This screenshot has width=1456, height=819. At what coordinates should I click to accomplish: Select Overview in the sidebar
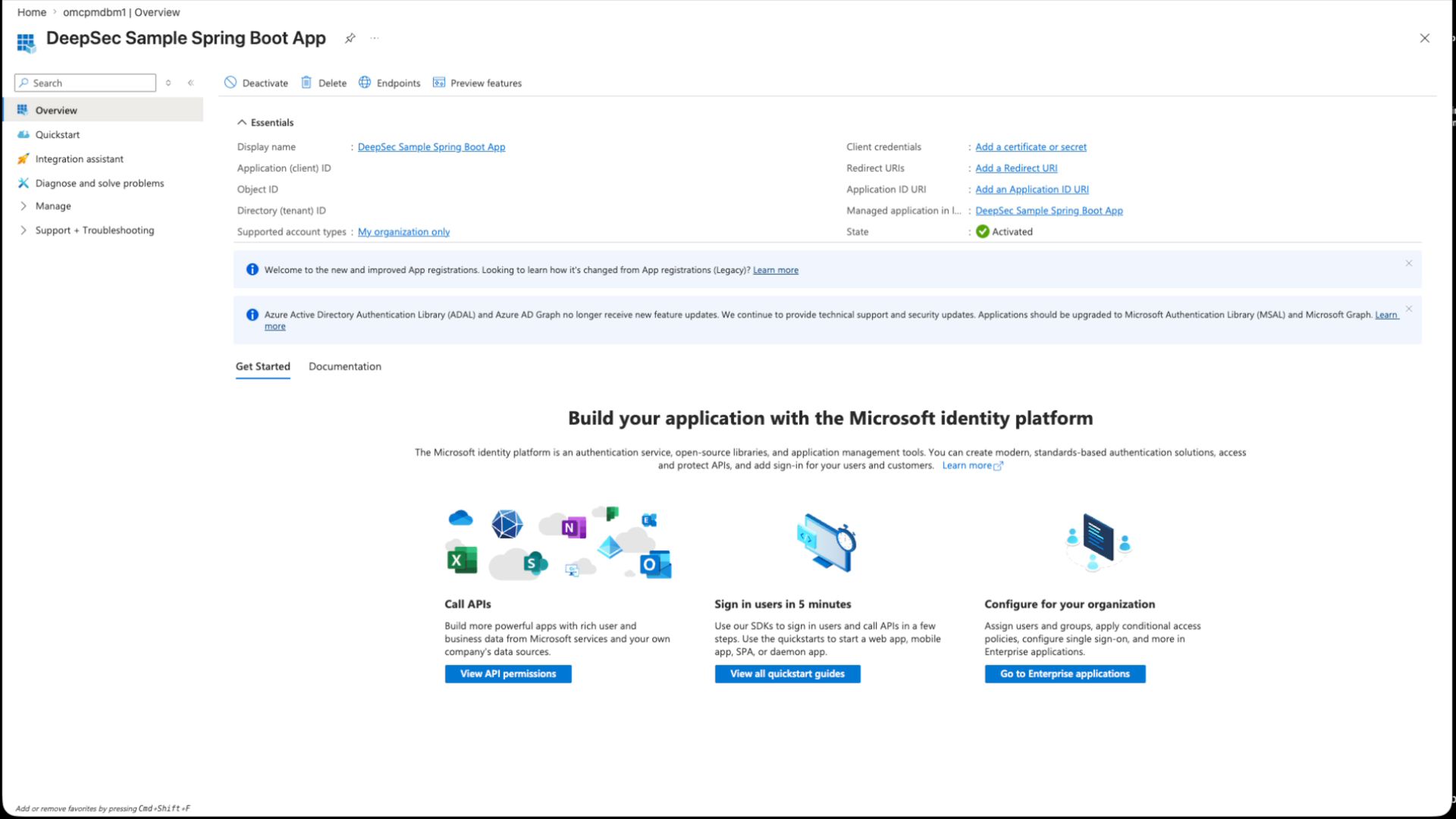point(104,110)
